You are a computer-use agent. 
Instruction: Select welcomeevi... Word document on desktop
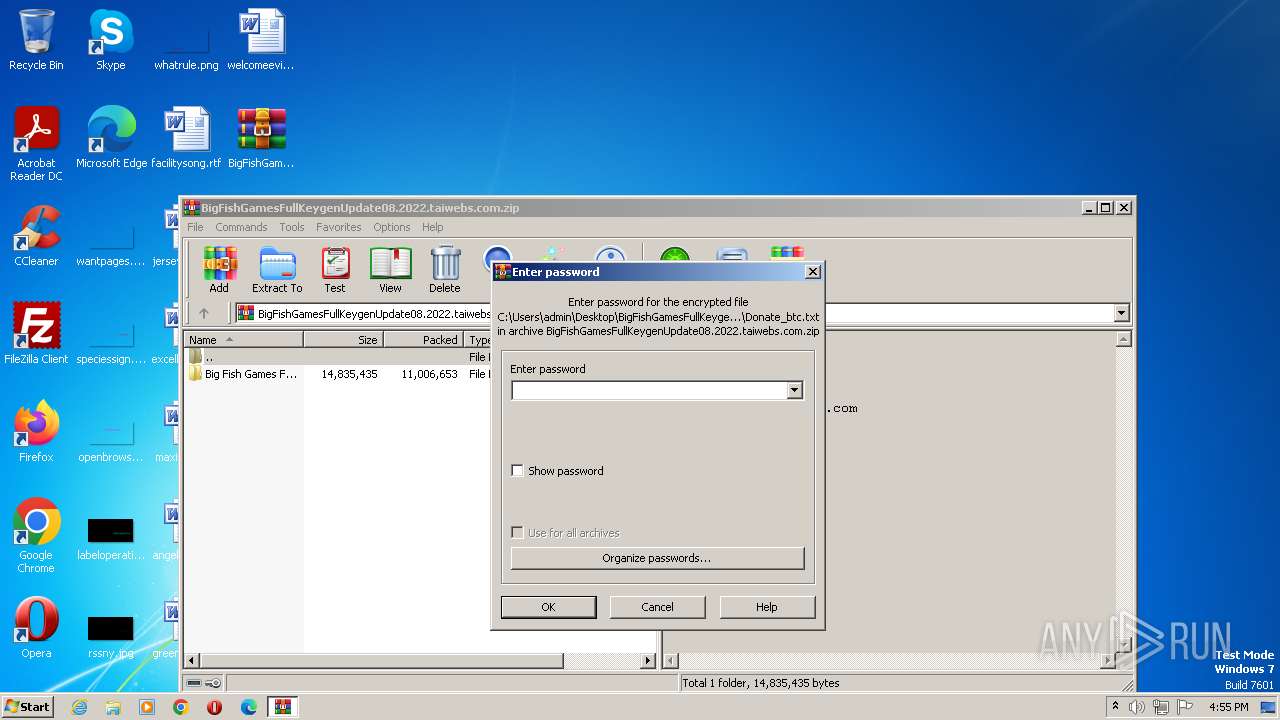point(261,40)
